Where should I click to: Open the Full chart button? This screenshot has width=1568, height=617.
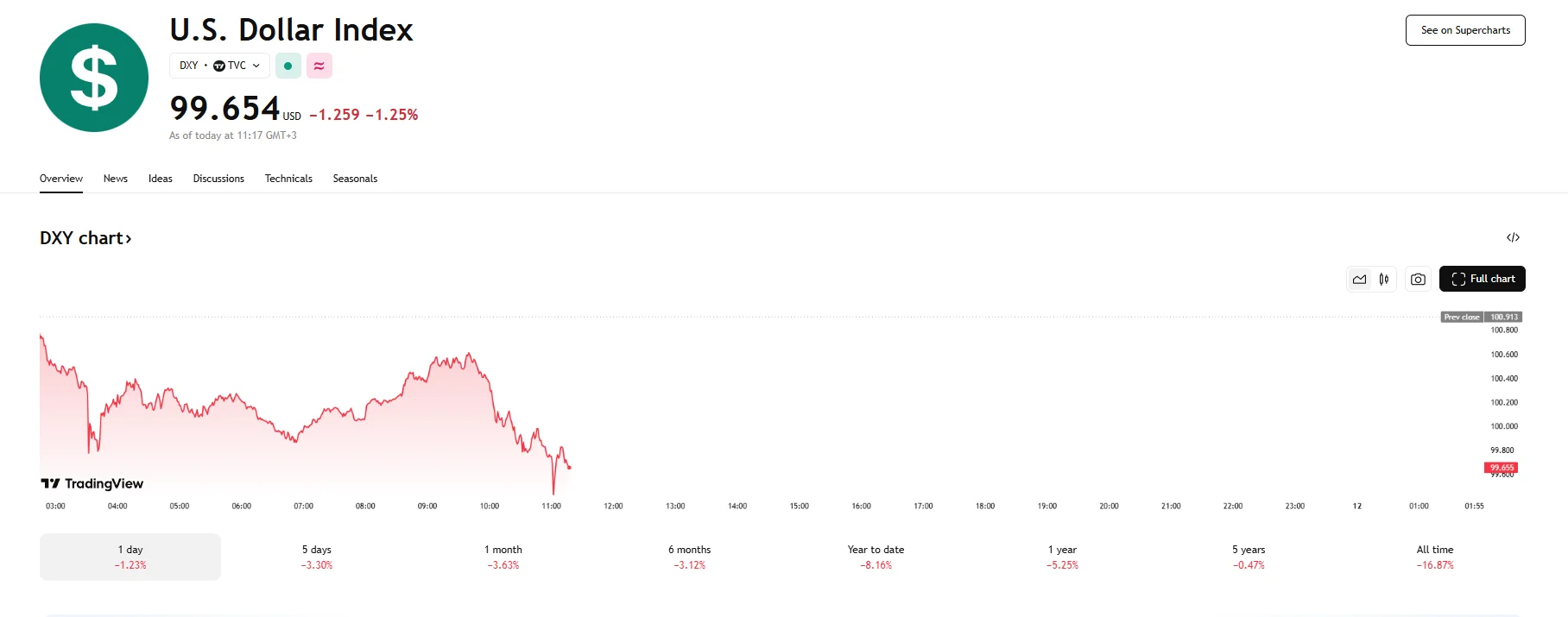[x=1483, y=279]
